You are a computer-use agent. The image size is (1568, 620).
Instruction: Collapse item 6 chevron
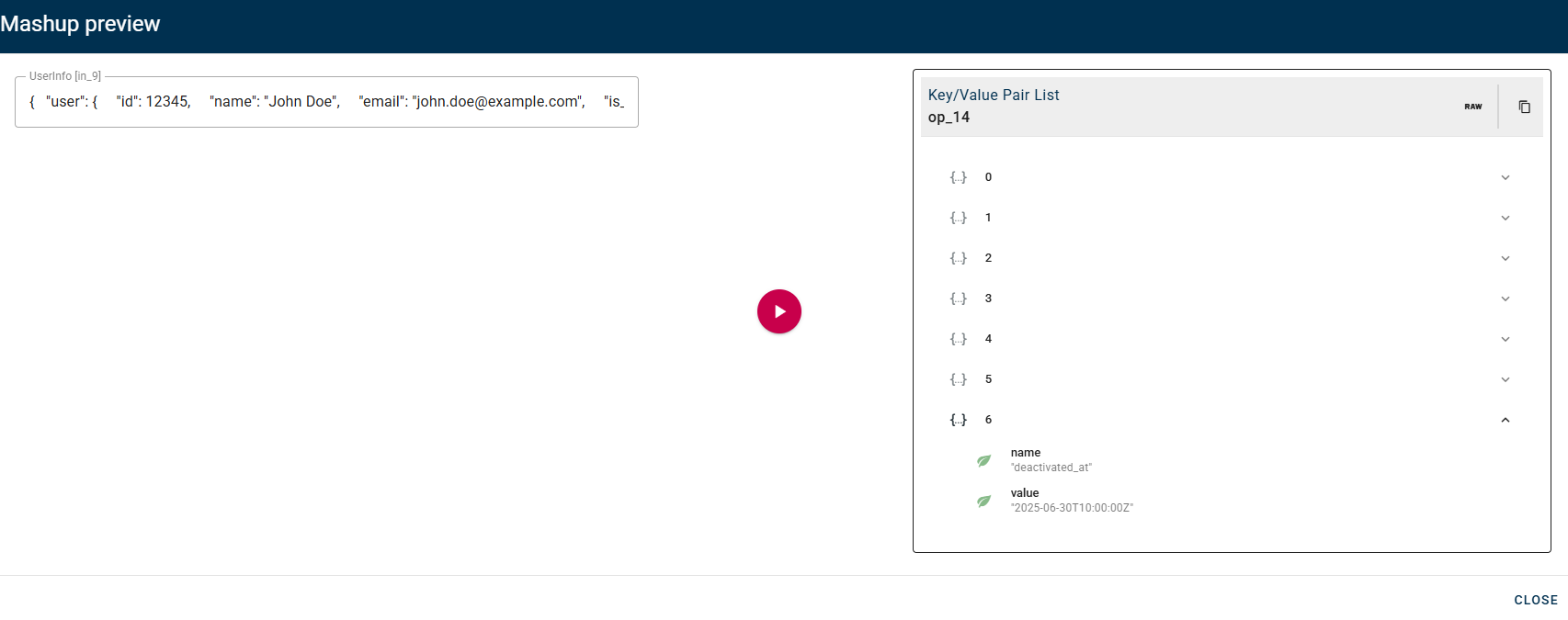(1505, 420)
